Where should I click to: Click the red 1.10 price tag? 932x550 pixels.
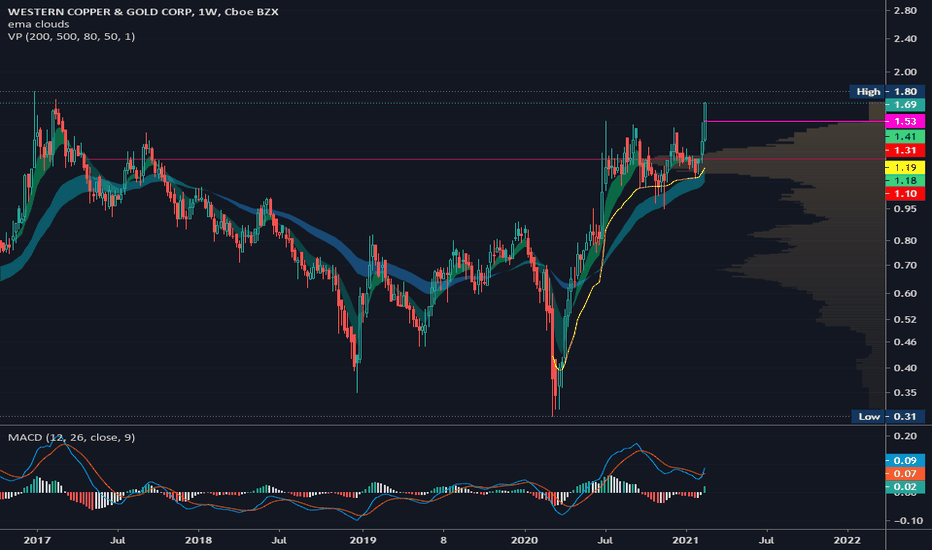click(905, 194)
